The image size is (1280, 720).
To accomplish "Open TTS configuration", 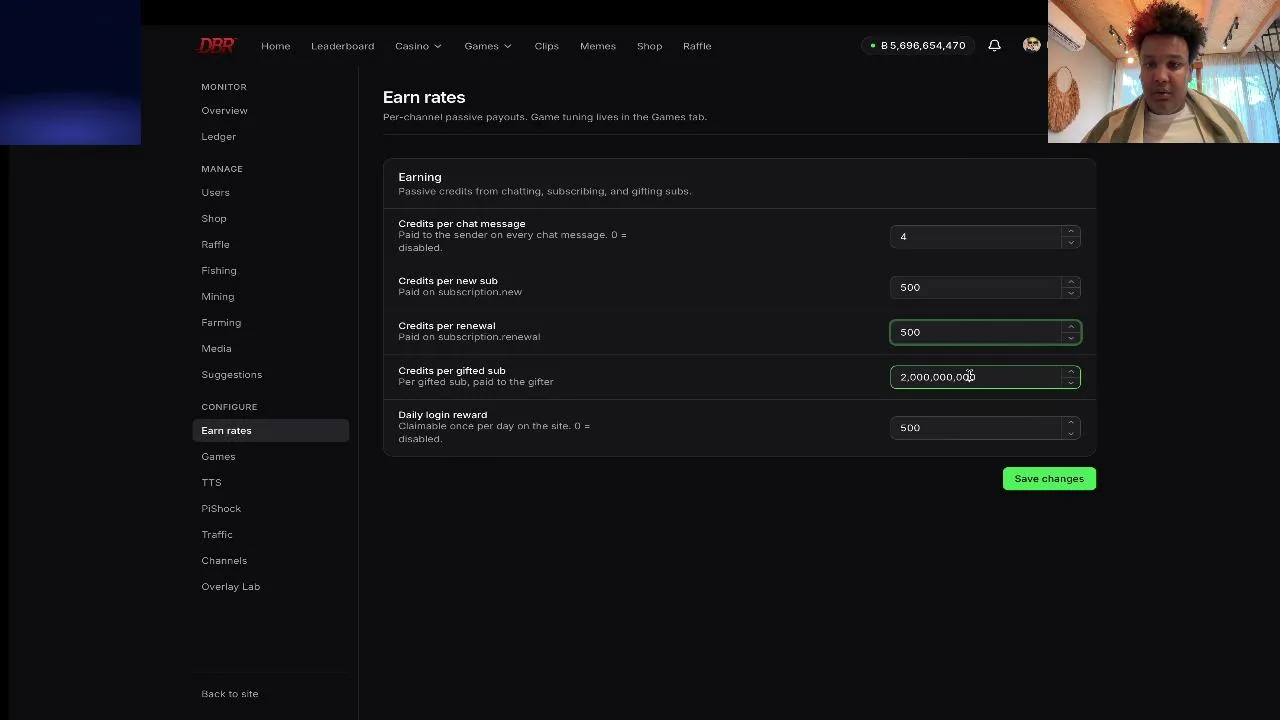I will point(211,482).
